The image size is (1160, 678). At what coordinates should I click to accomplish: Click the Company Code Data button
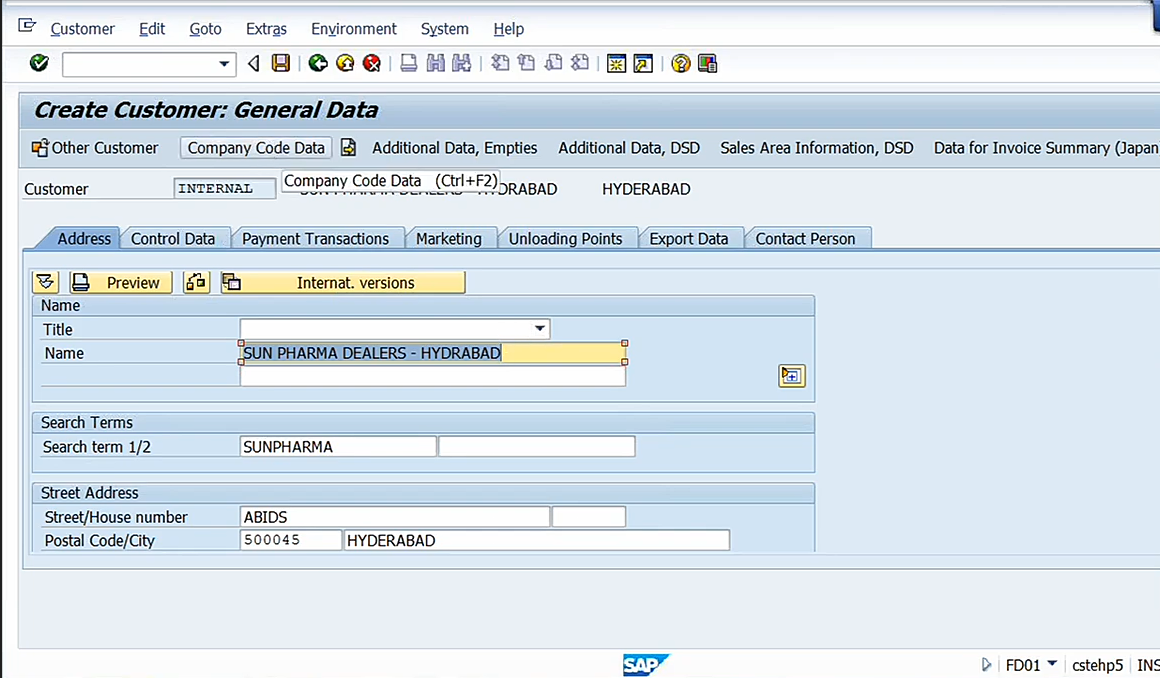pos(256,148)
